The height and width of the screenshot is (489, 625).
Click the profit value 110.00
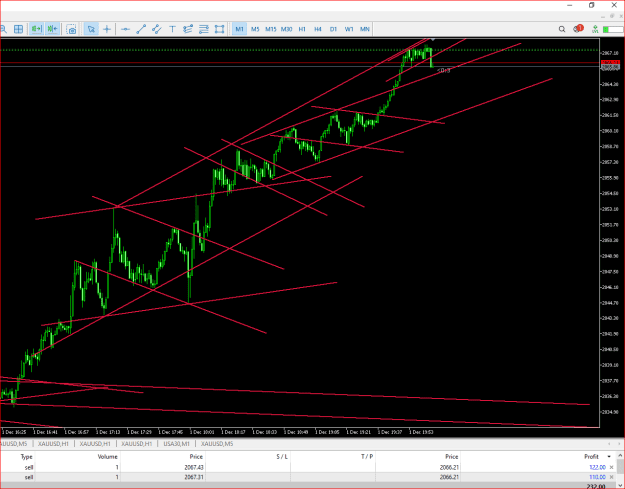597,477
